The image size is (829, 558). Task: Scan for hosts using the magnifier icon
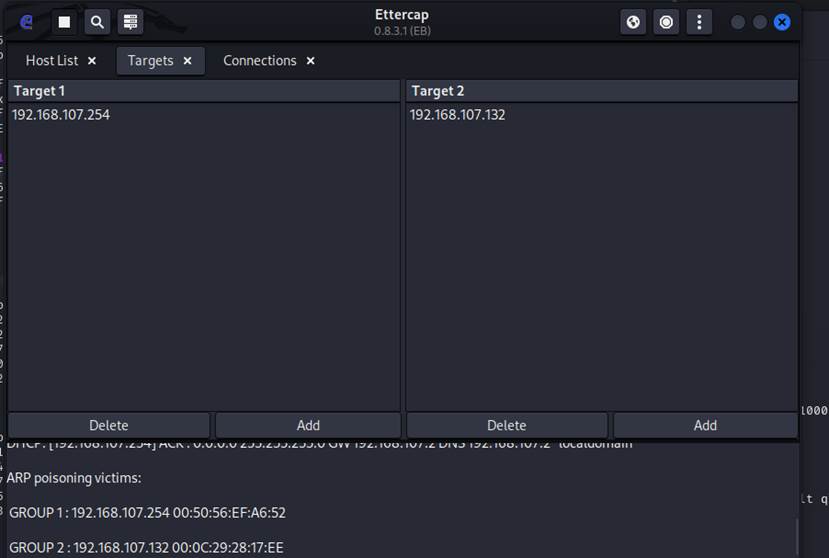pos(97,22)
